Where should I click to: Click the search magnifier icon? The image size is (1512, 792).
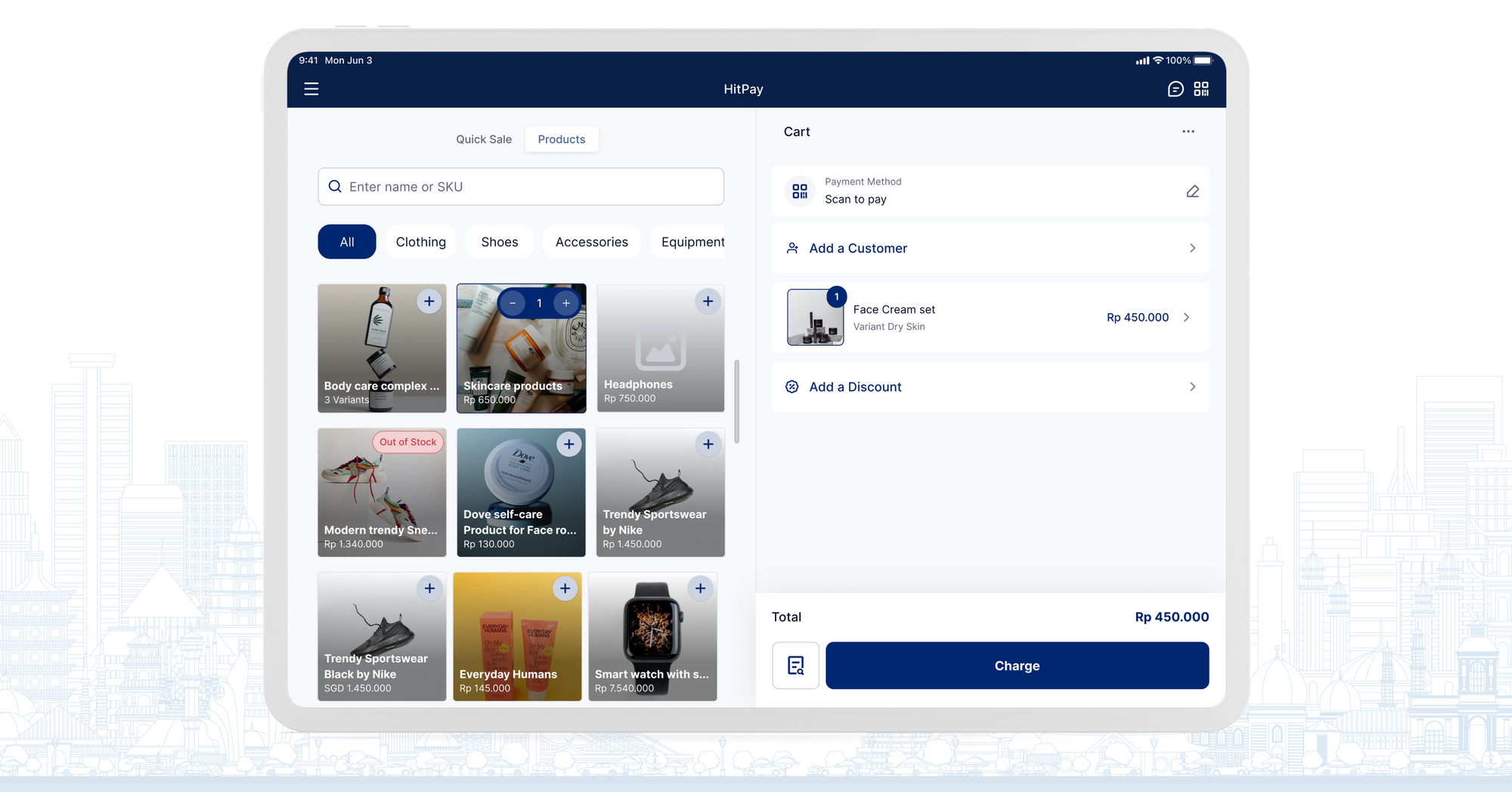click(x=335, y=186)
